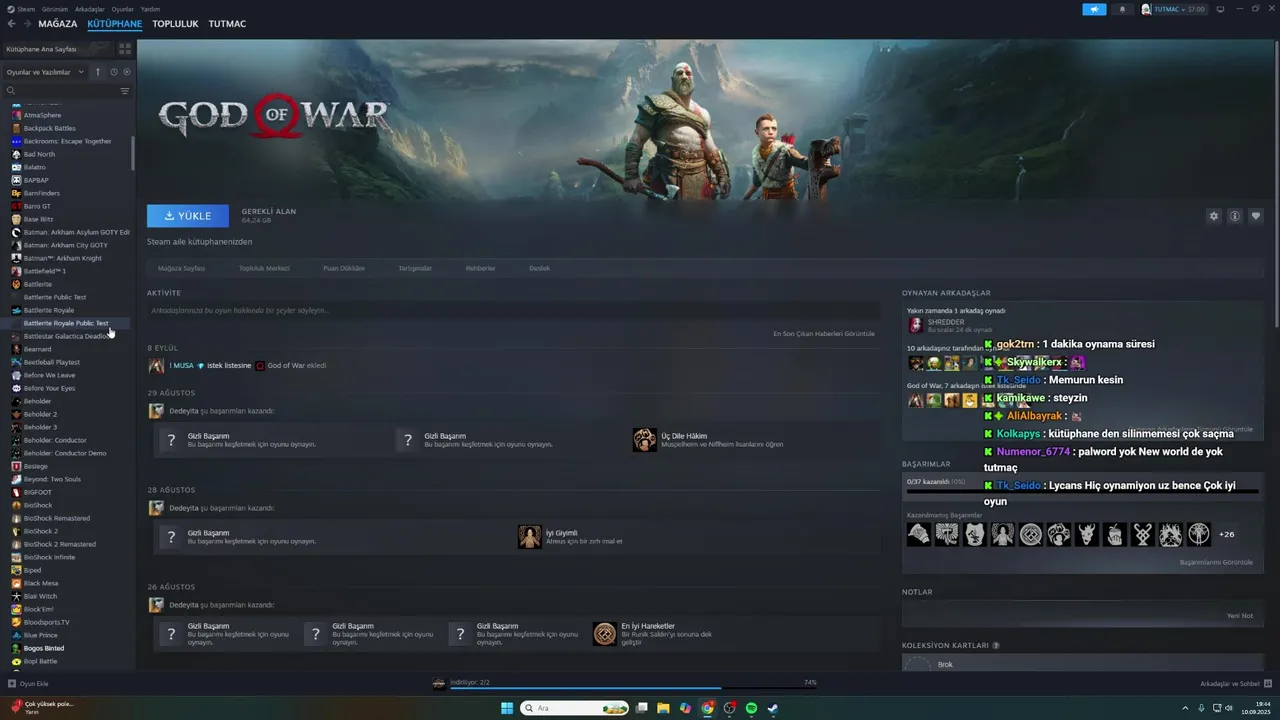Open advanced library filter options icon
Viewport: 1280px width, 720px height.
pyautogui.click(x=125, y=91)
